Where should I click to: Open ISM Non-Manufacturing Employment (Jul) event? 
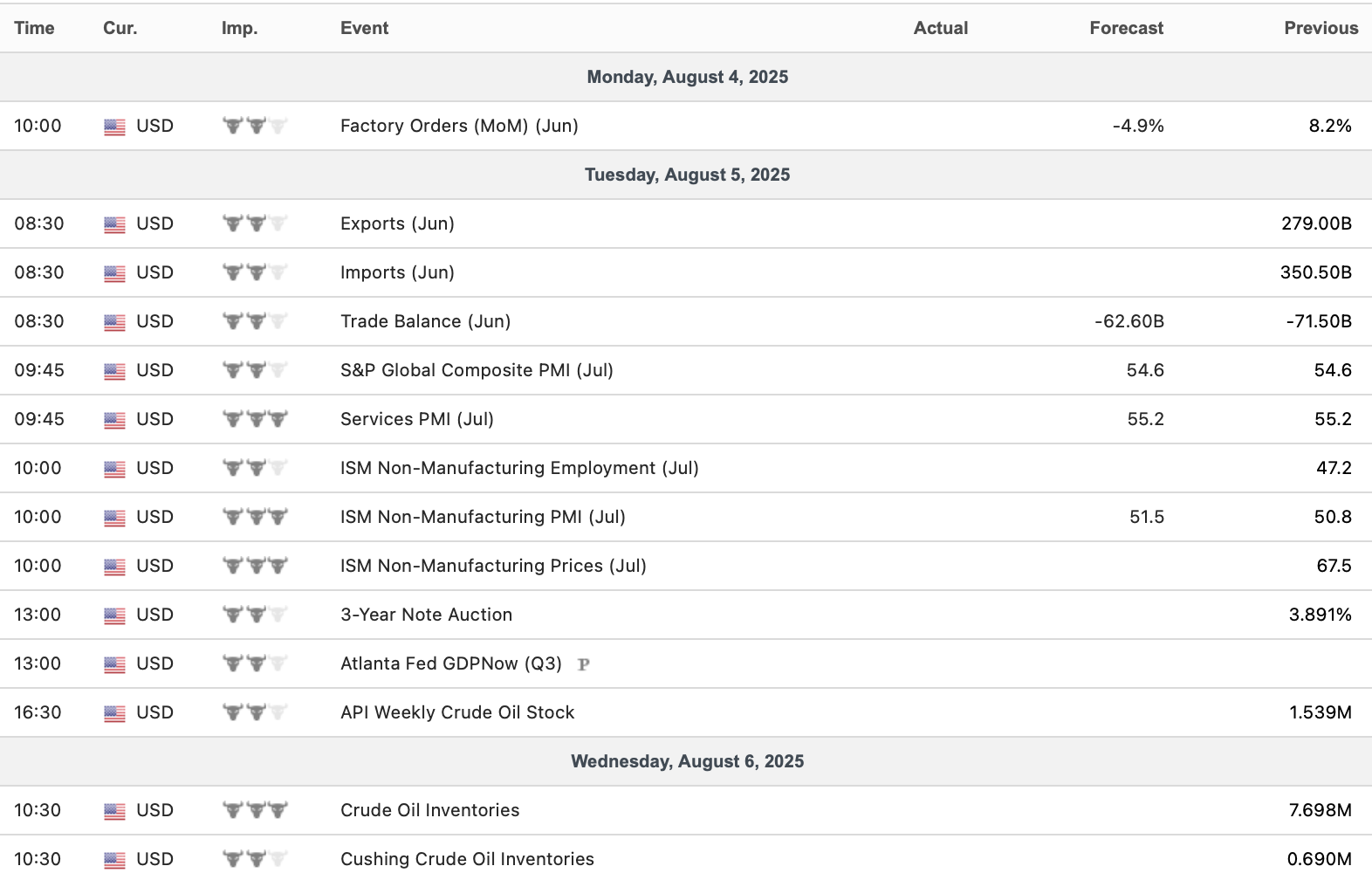[519, 468]
